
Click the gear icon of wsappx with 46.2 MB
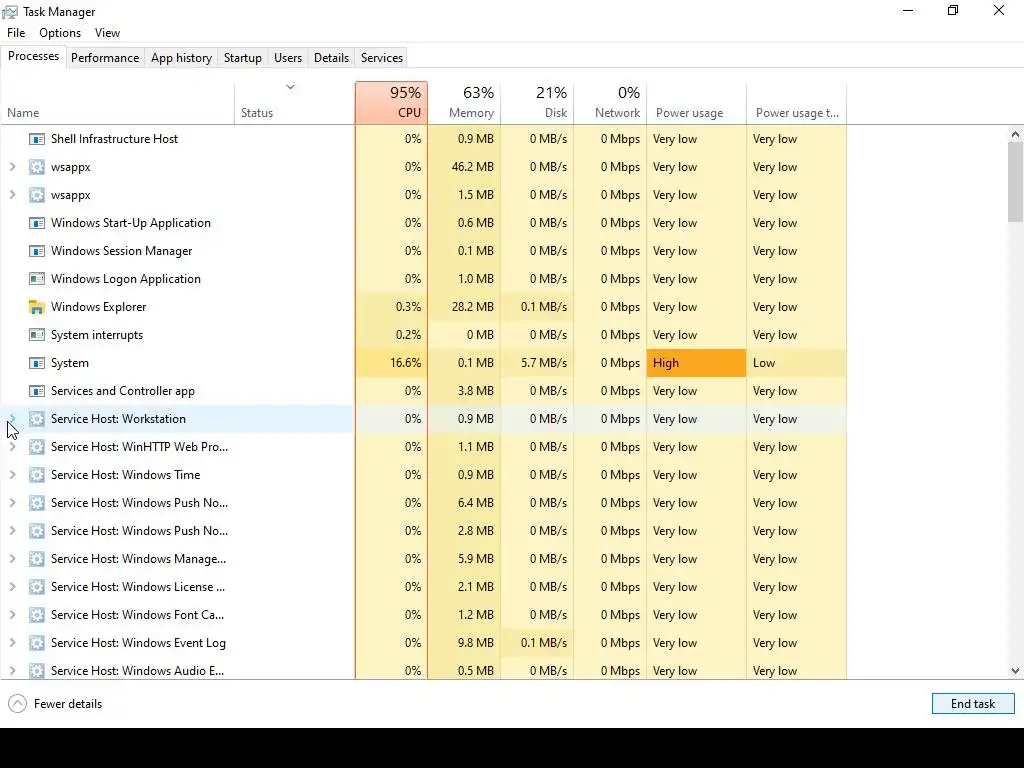[37, 167]
